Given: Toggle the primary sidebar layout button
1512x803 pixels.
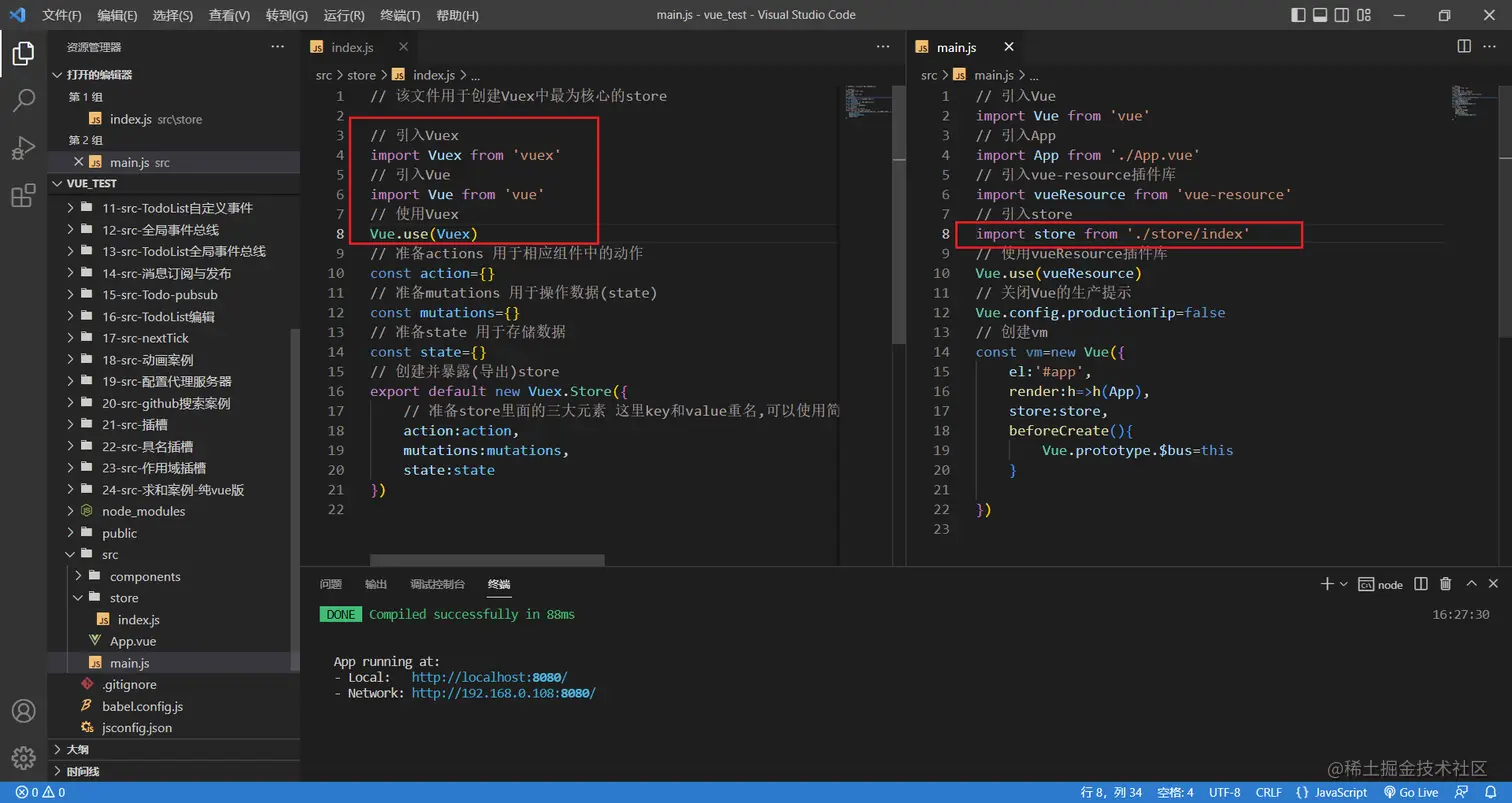Looking at the screenshot, I should 1298,15.
